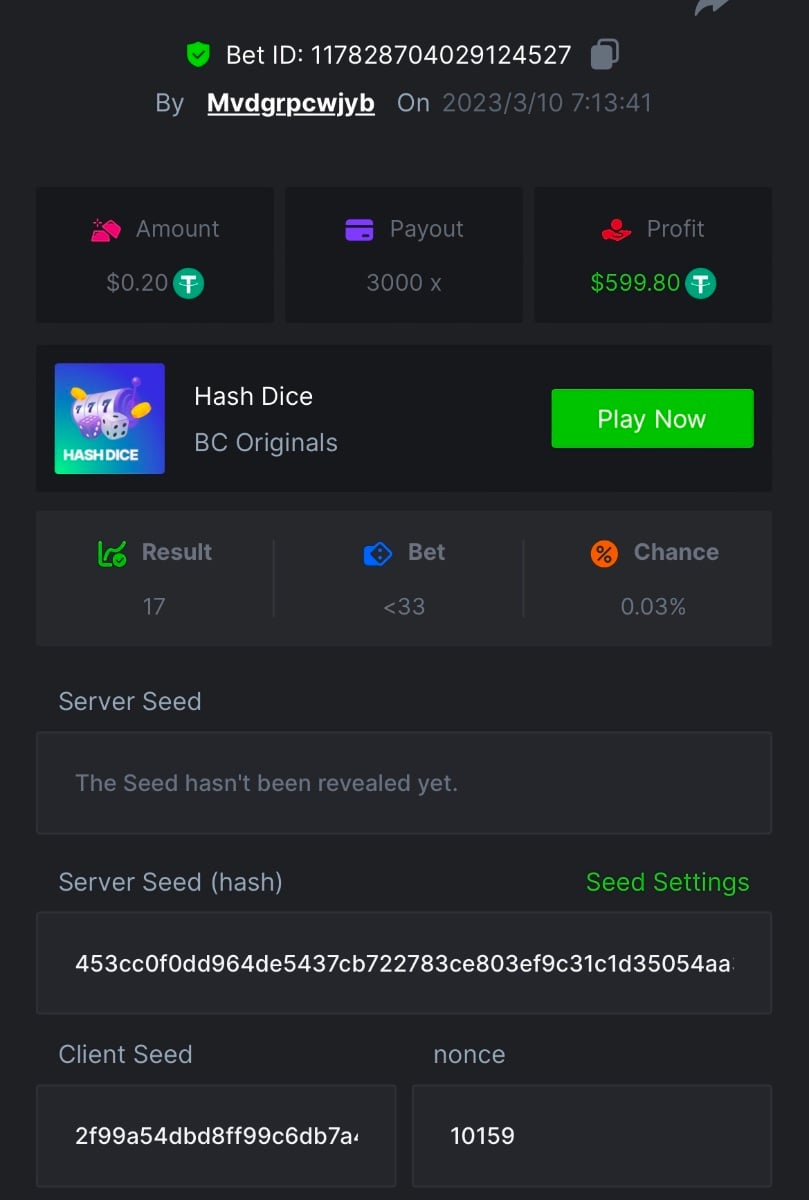The image size is (809, 1200).
Task: Select the Server Seed hash field
Action: pos(404,963)
